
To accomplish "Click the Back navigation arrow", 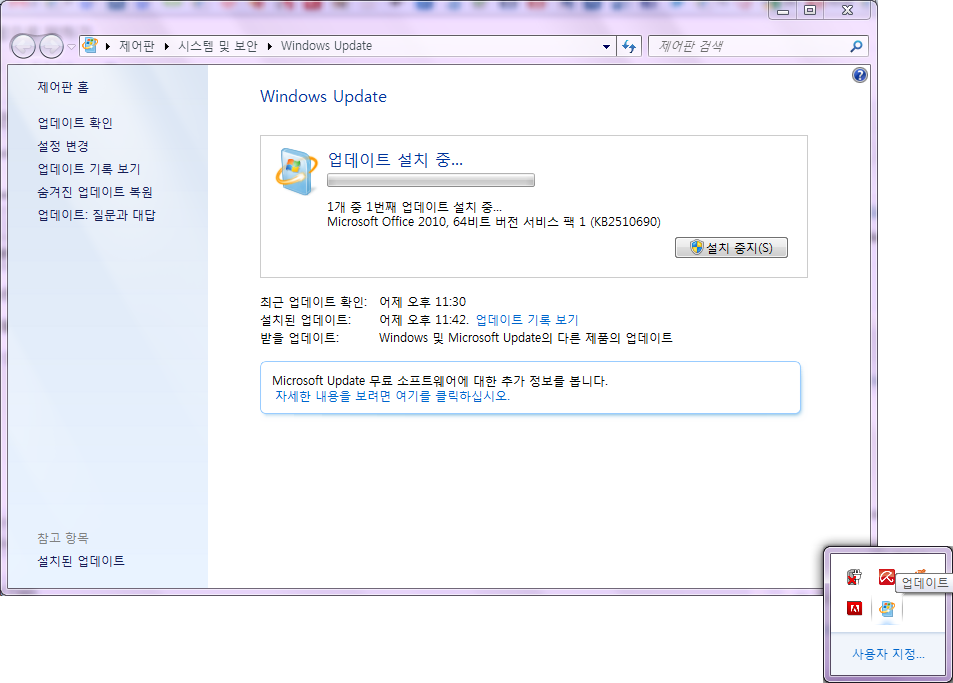I will click(x=23, y=47).
